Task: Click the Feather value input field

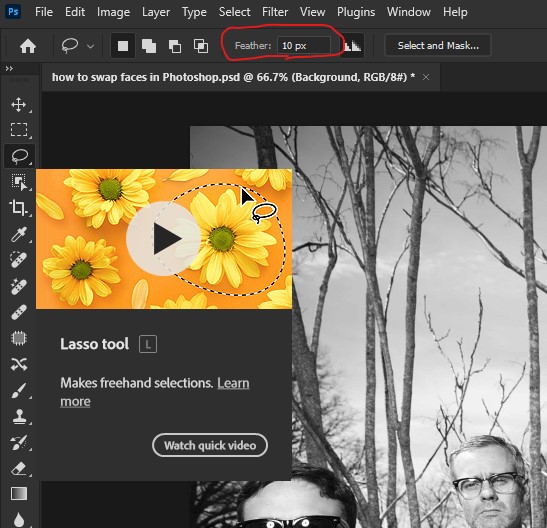Action: tap(304, 46)
